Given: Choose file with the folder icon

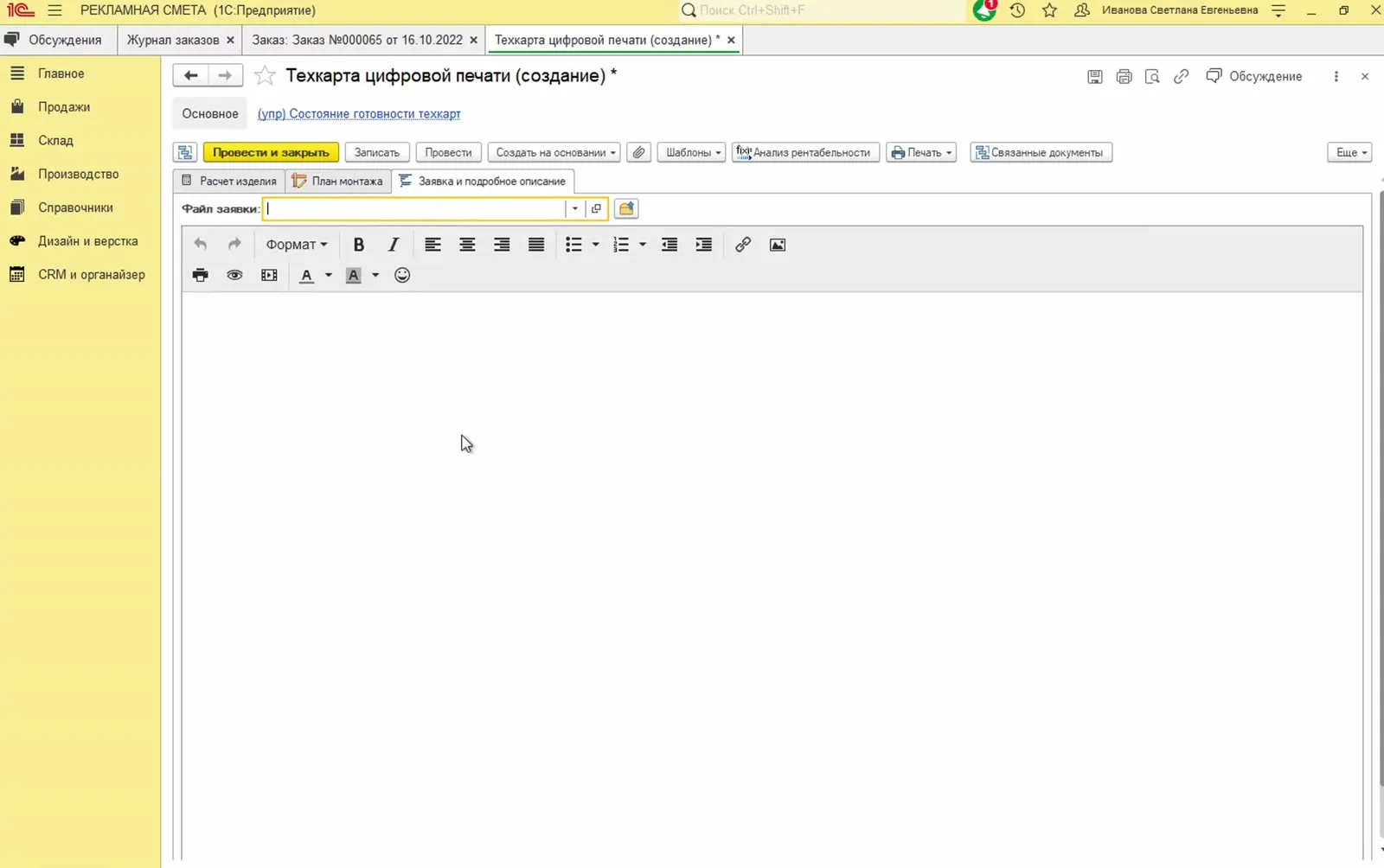Looking at the screenshot, I should coord(626,208).
